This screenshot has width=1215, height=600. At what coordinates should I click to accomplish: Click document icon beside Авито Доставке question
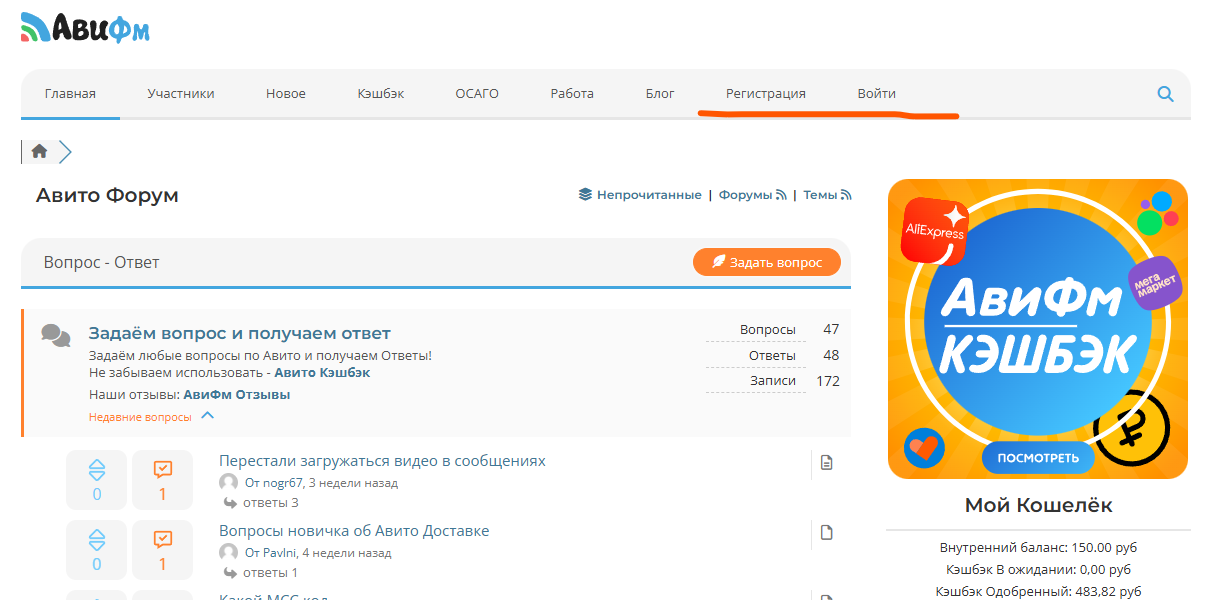point(827,532)
